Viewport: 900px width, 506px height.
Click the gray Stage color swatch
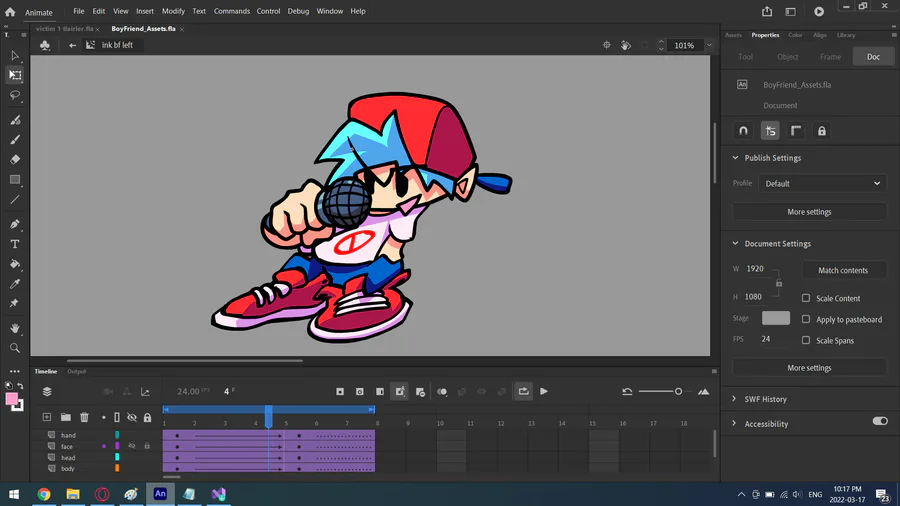pyautogui.click(x=775, y=318)
